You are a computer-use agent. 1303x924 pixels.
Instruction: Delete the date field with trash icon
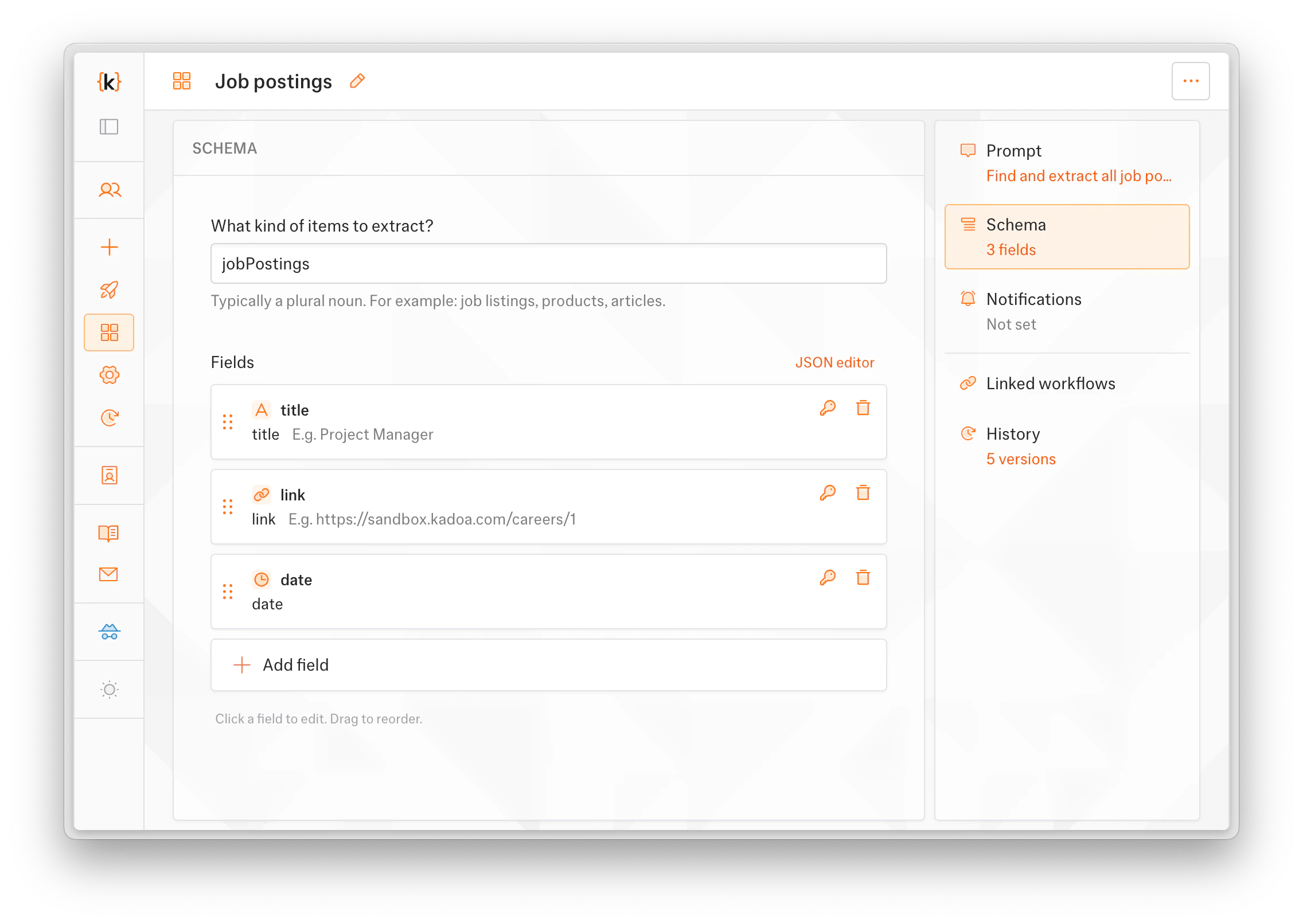(863, 578)
